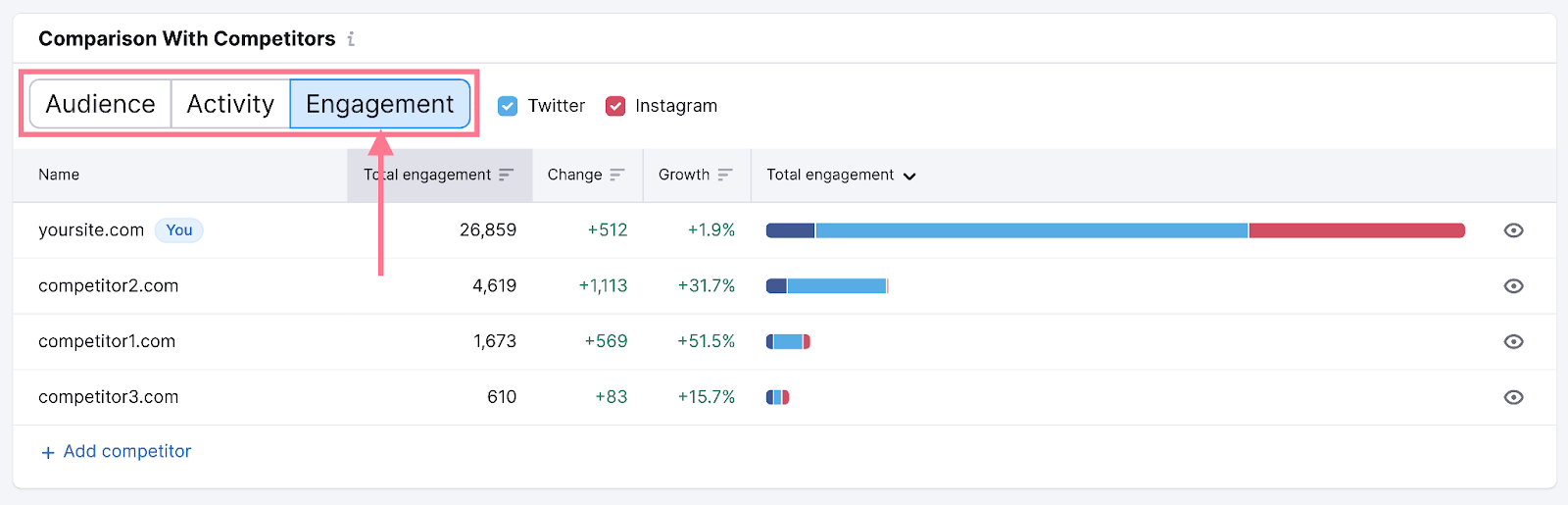Click the Add competitor link
This screenshot has width=1568, height=505.
point(127,451)
